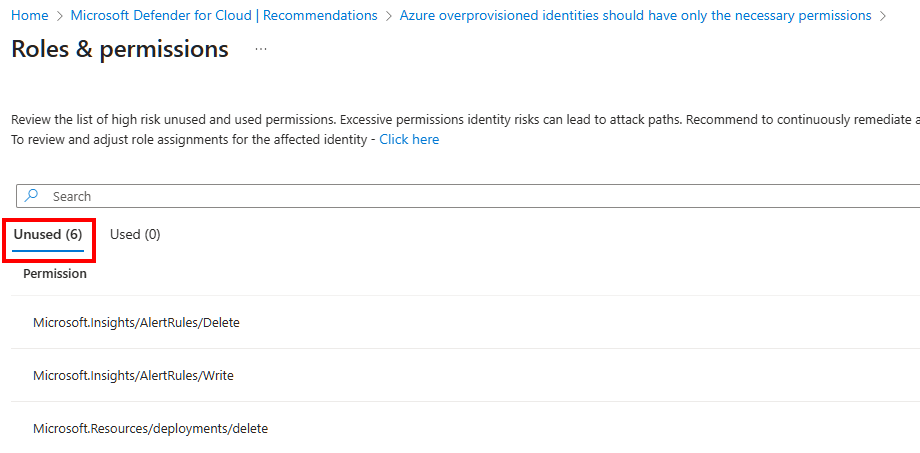This screenshot has width=920, height=453.
Task: Sort by the Permission column header
Action: pos(55,274)
